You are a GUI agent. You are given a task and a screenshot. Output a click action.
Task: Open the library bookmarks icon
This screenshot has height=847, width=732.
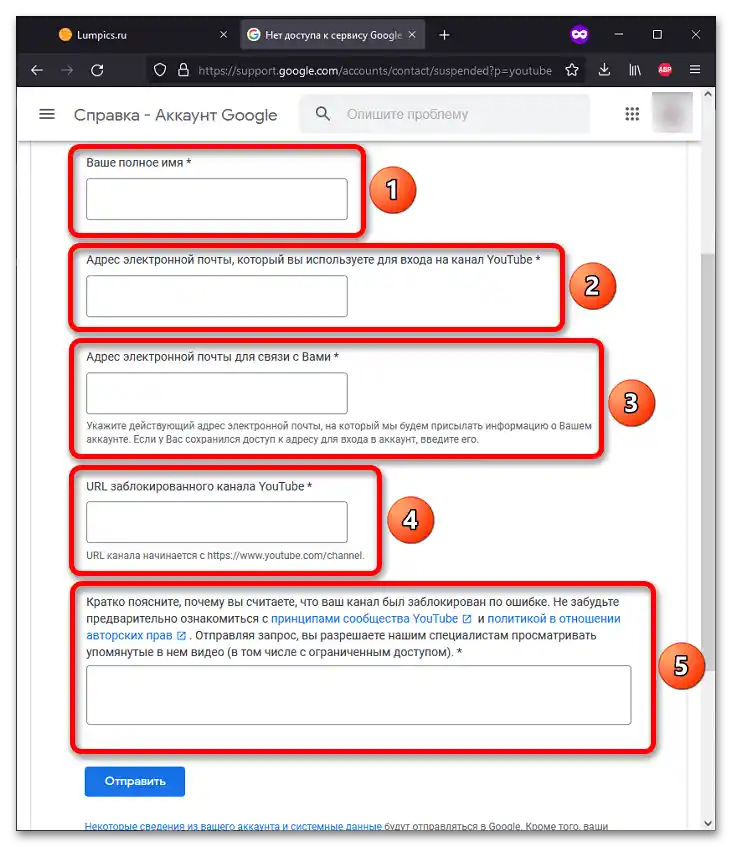(x=635, y=70)
